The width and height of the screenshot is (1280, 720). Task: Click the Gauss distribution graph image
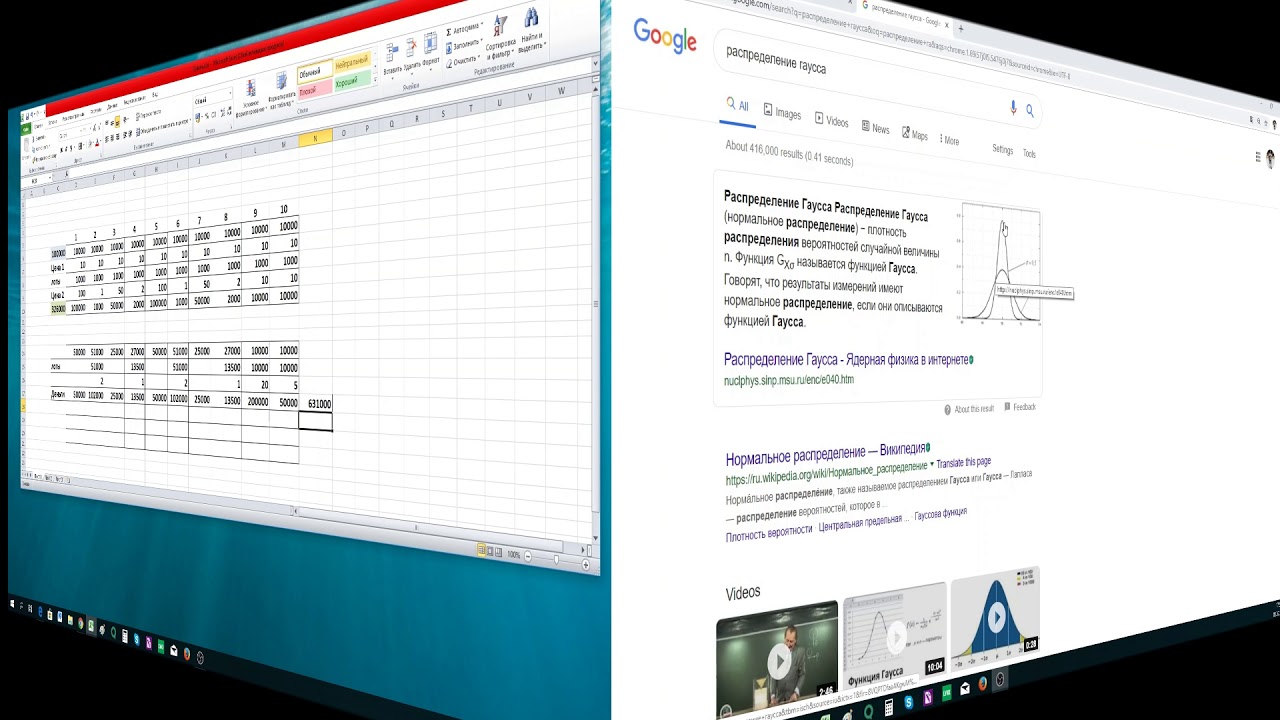(1000, 265)
